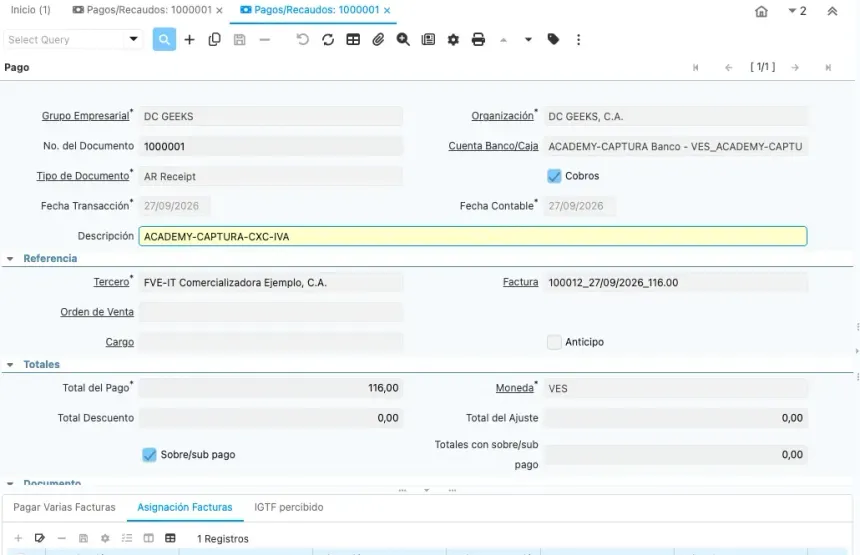The height and width of the screenshot is (555, 860).
Task: Edit line with pencil icon in detail
Action: [x=39, y=538]
